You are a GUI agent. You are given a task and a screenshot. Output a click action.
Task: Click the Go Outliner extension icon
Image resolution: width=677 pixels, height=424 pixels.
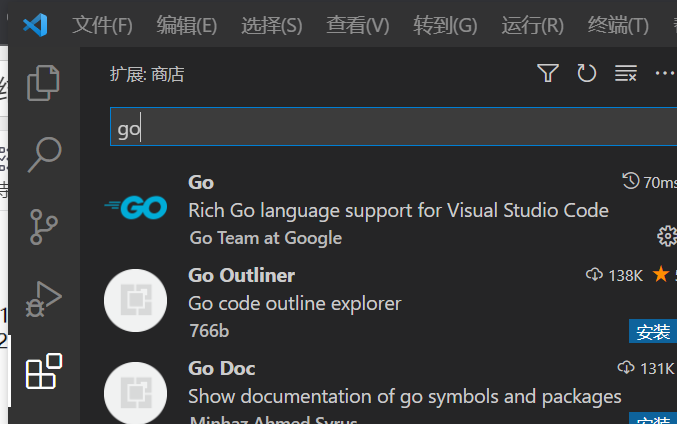coord(136,301)
